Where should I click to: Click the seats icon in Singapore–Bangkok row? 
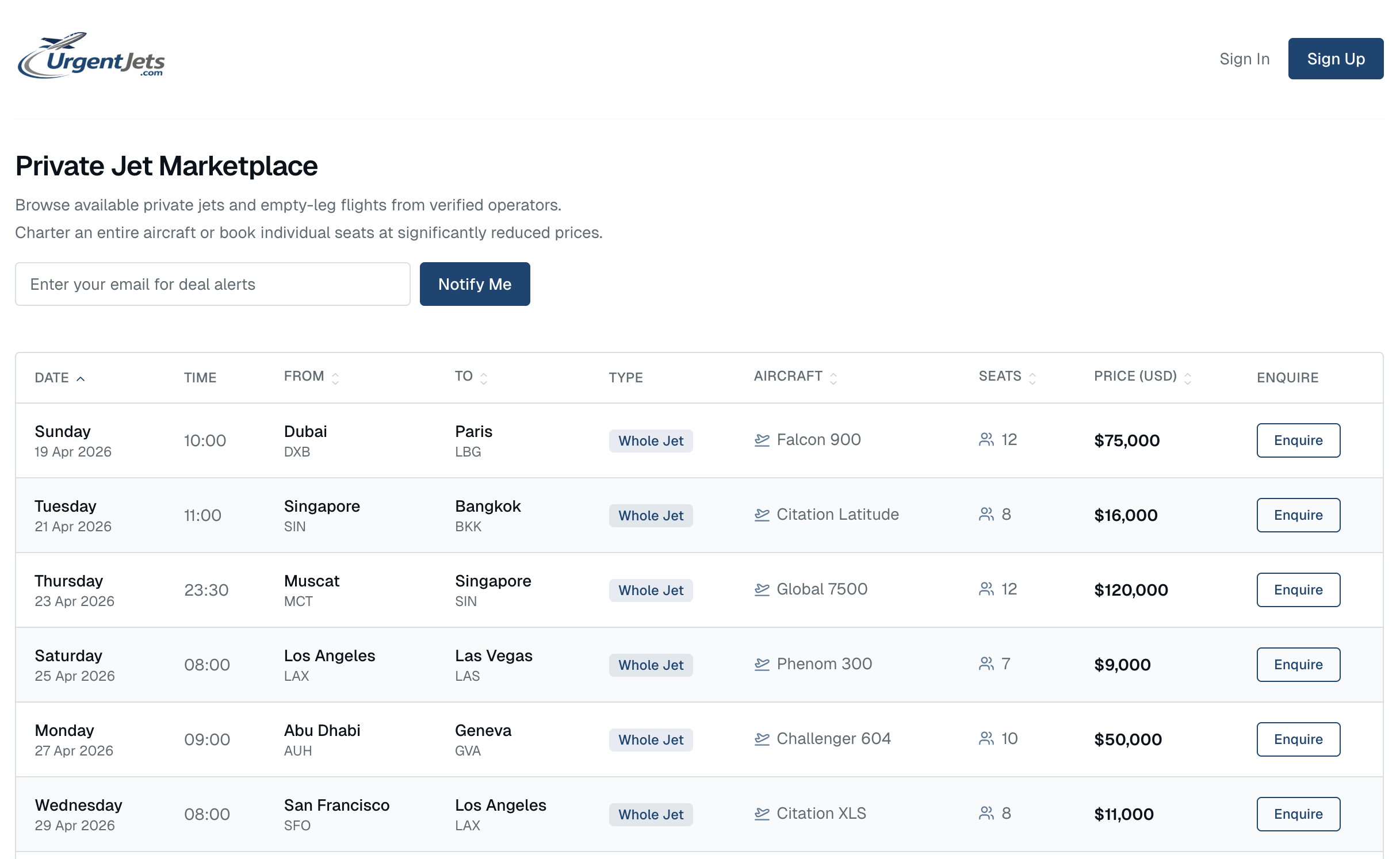986,515
